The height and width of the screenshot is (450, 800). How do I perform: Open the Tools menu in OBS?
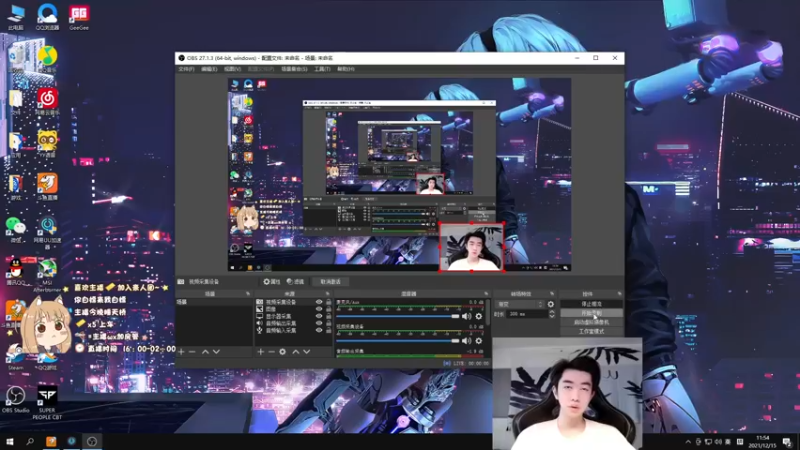point(322,69)
